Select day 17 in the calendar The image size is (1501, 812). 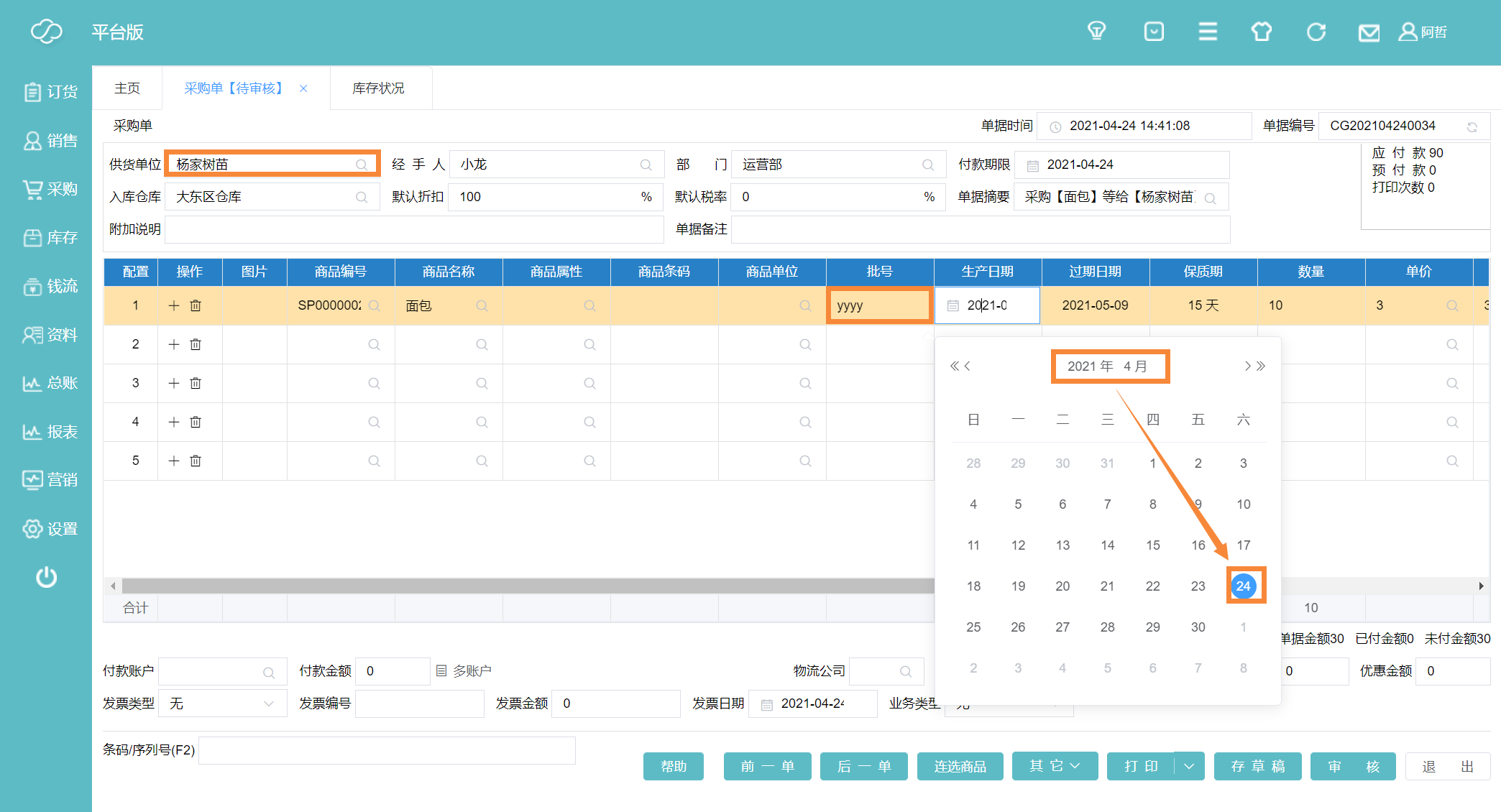(x=1243, y=545)
